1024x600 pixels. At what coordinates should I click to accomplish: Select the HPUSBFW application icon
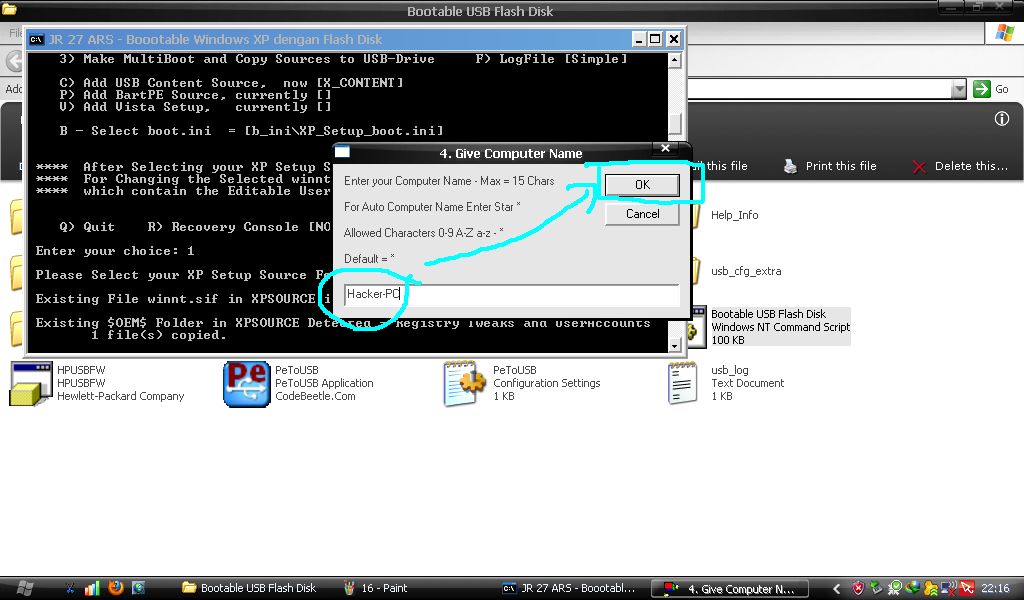click(x=31, y=384)
